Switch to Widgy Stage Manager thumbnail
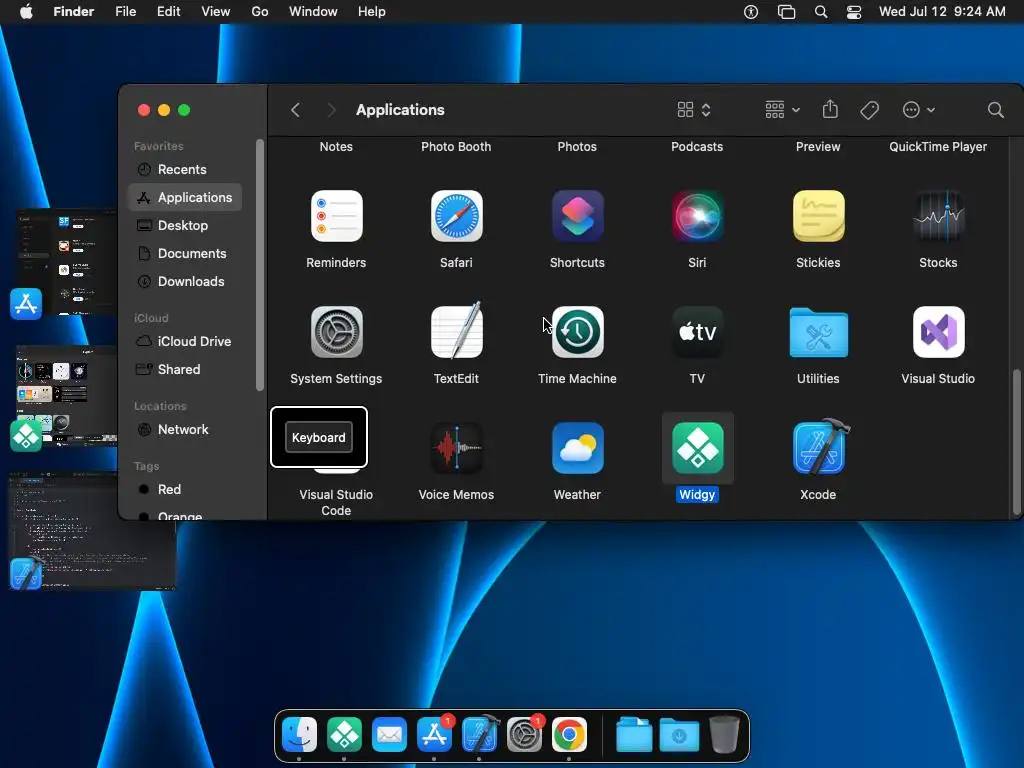The image size is (1024, 768). 65,398
